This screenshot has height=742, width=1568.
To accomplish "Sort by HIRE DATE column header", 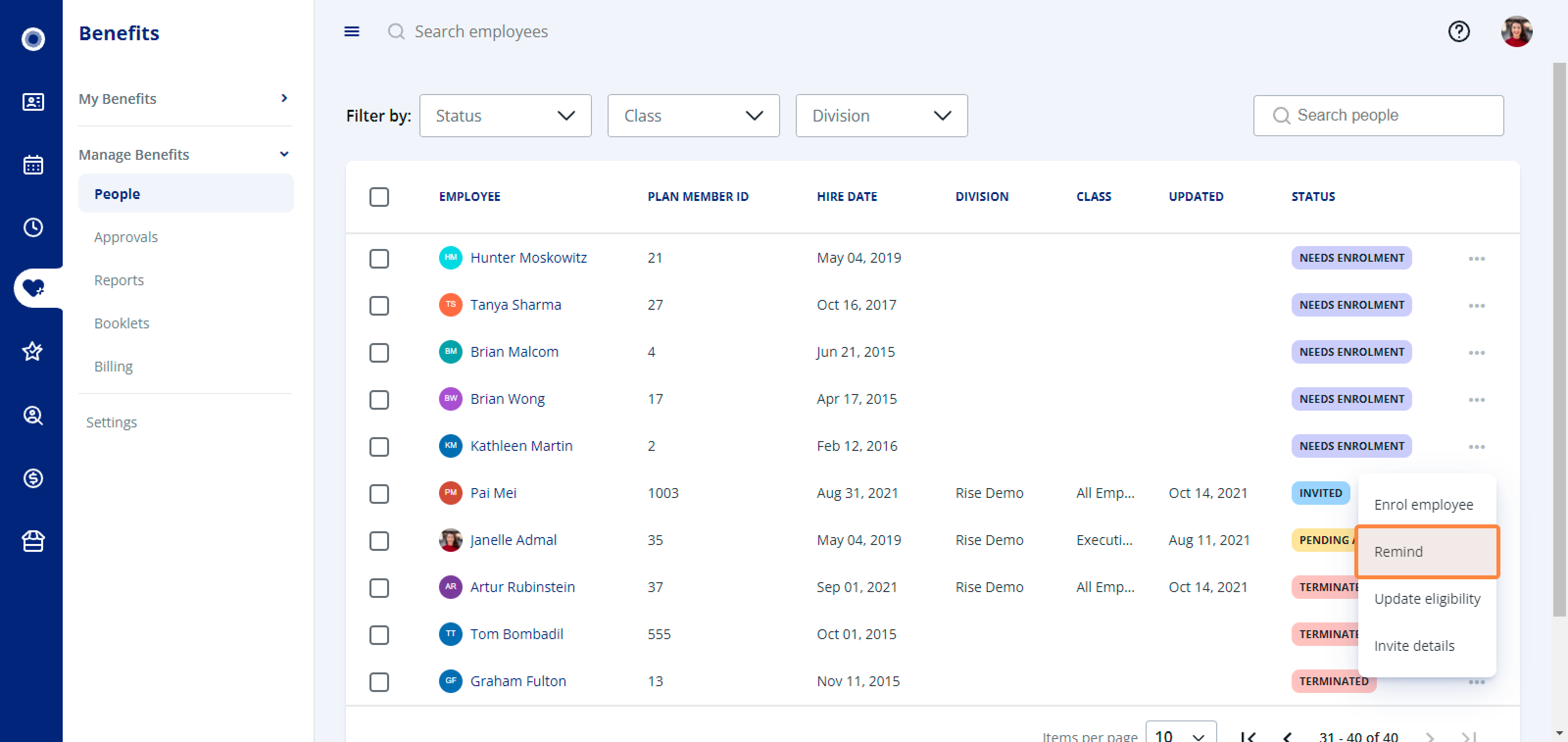I will pyautogui.click(x=847, y=197).
